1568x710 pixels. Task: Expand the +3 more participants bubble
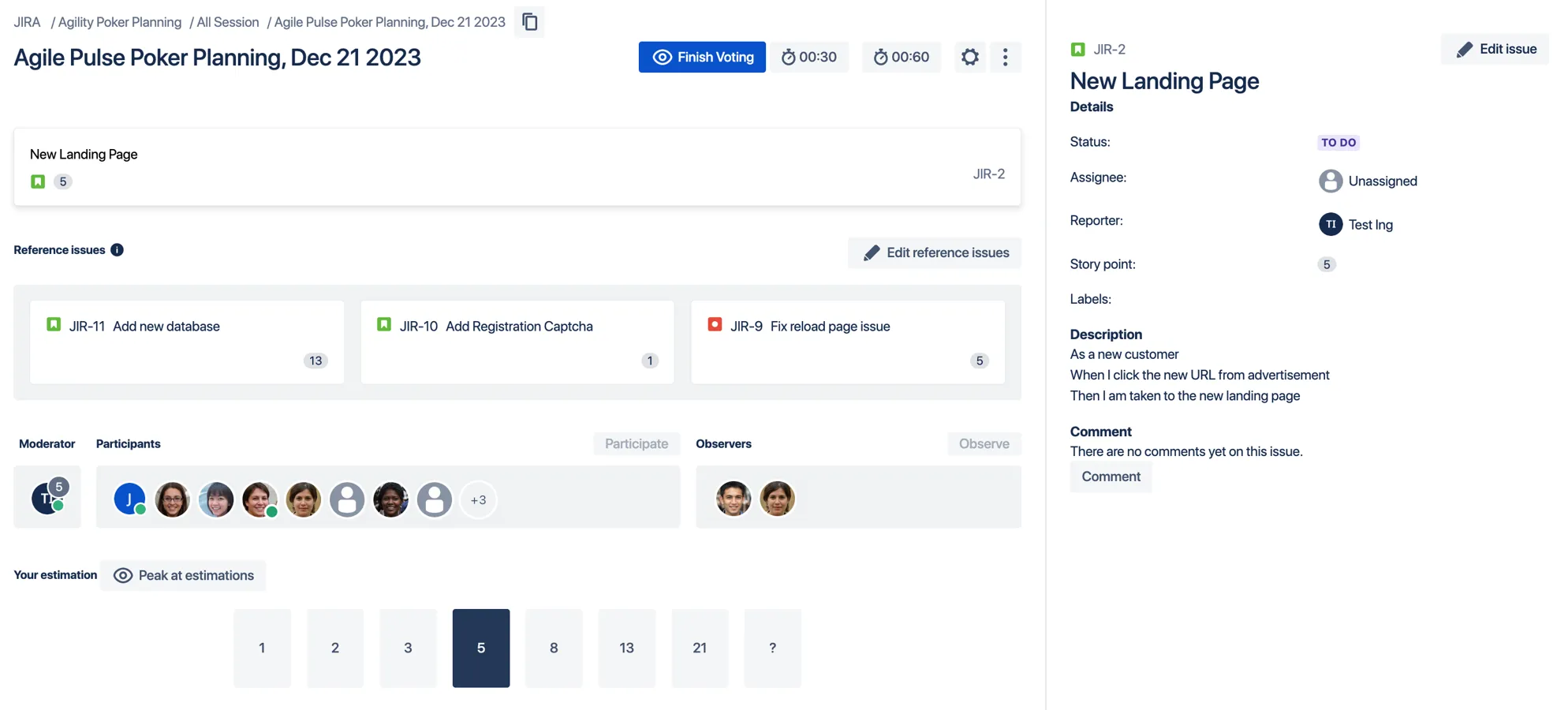478,499
